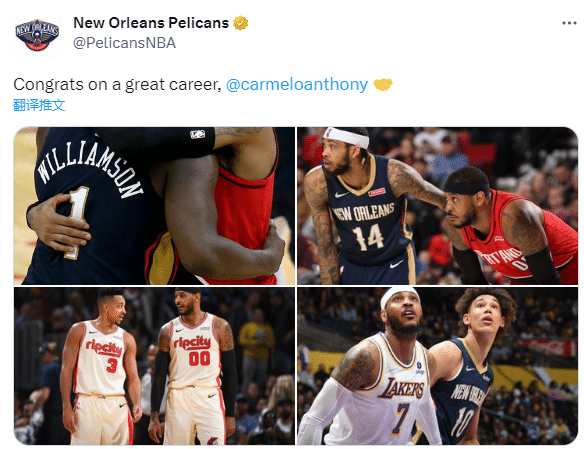Click the handshake emoji in the tweet
Image resolution: width=584 pixels, height=449 pixels.
point(383,85)
